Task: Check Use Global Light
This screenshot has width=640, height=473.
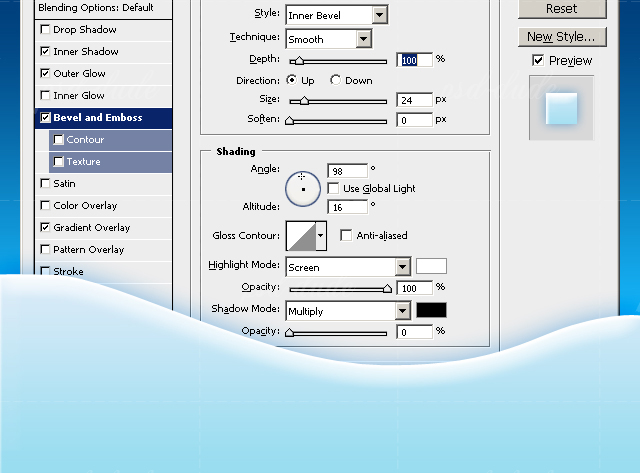Action: click(x=333, y=189)
